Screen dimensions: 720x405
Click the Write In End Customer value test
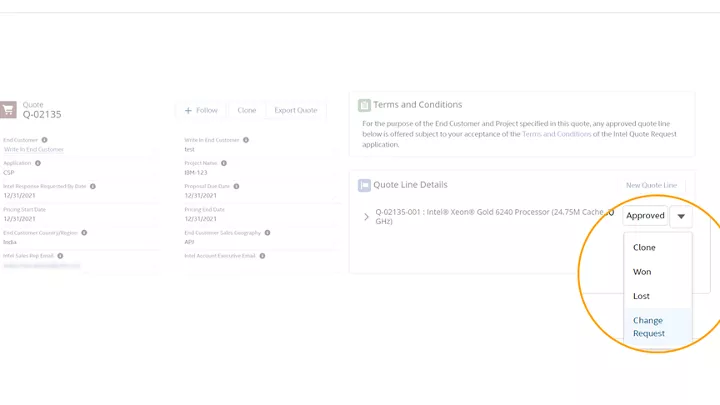click(x=190, y=149)
